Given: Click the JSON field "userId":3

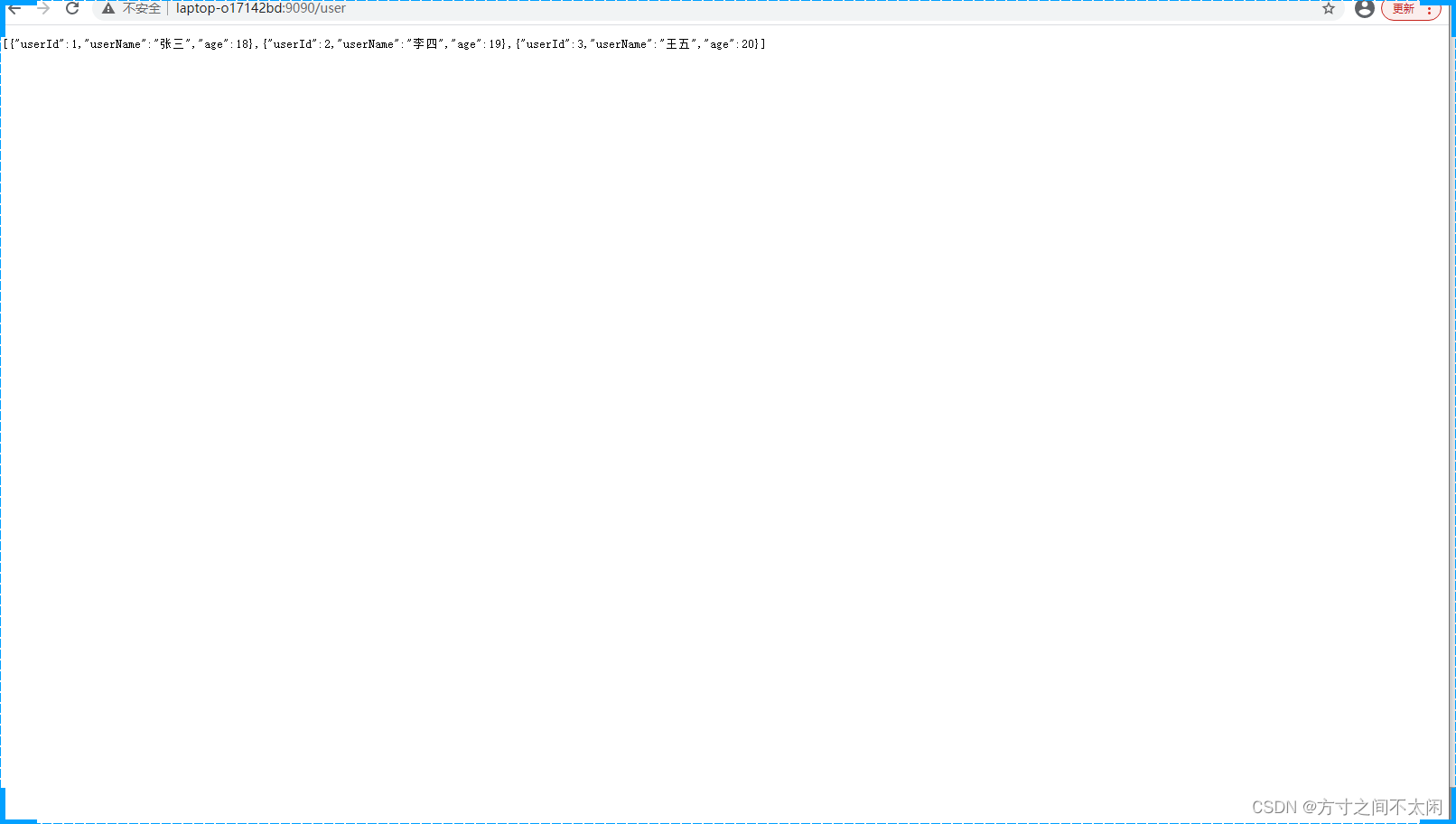Looking at the screenshot, I should point(552,43).
